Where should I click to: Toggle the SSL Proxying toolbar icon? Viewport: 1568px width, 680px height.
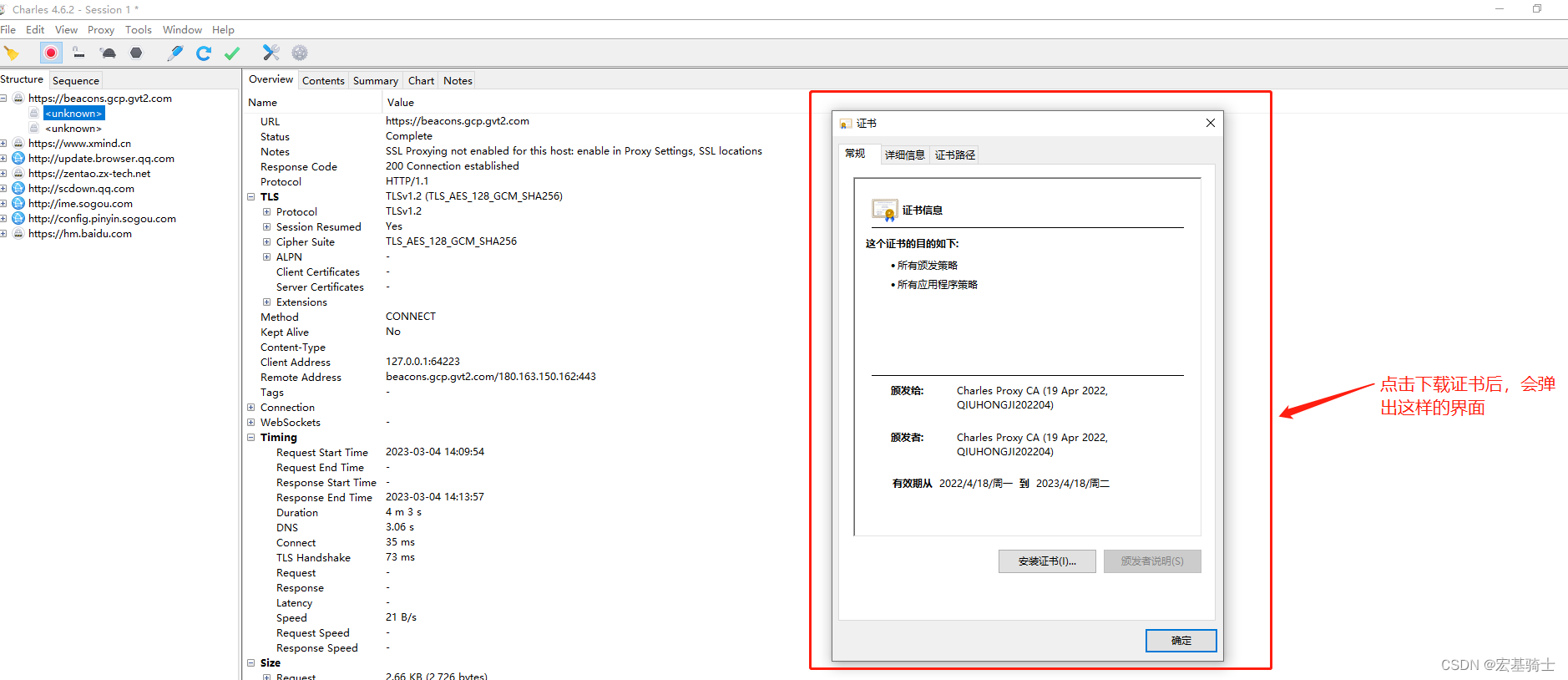pyautogui.click(x=78, y=53)
